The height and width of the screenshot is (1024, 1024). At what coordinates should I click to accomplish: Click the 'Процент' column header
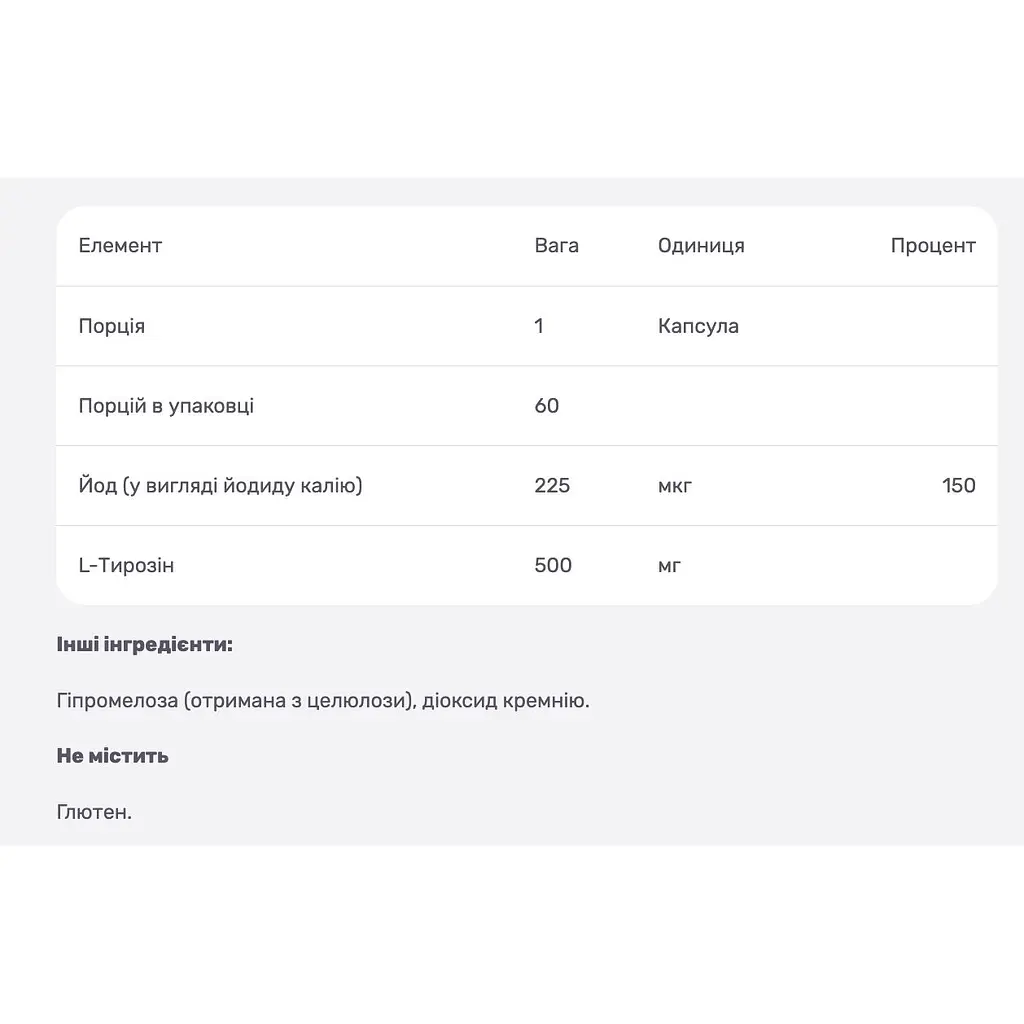[x=933, y=246]
